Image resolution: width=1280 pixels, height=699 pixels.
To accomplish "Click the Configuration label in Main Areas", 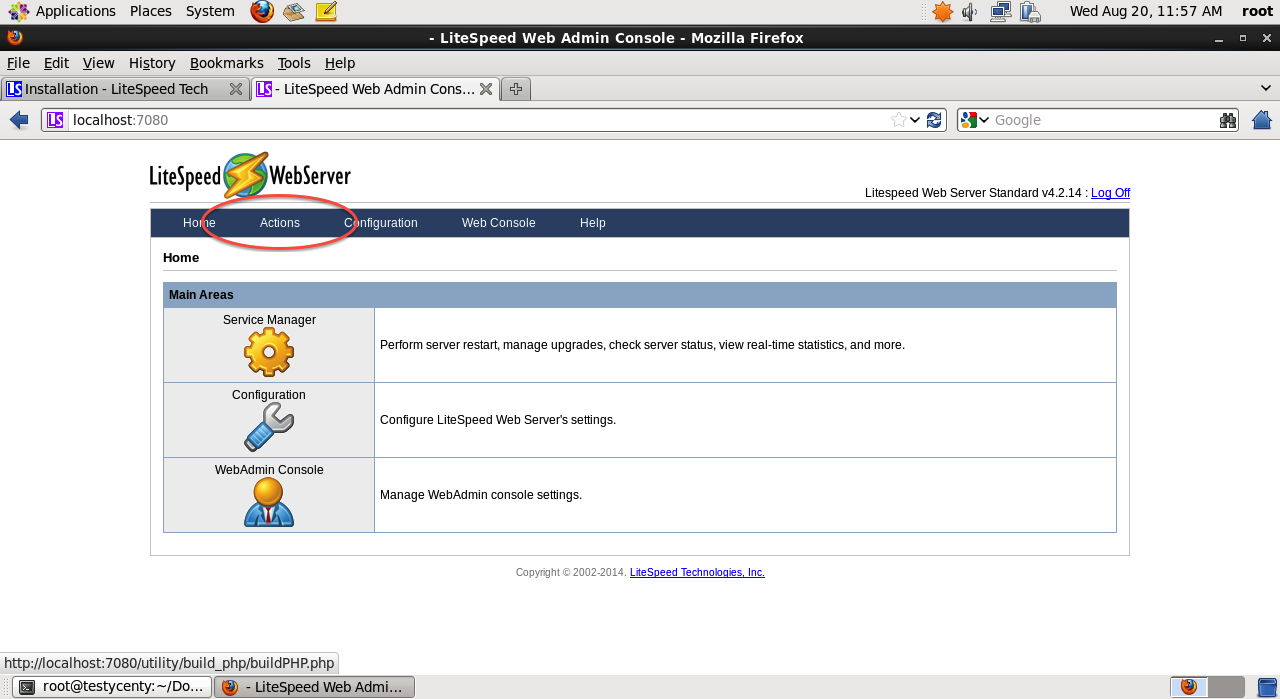I will point(269,395).
